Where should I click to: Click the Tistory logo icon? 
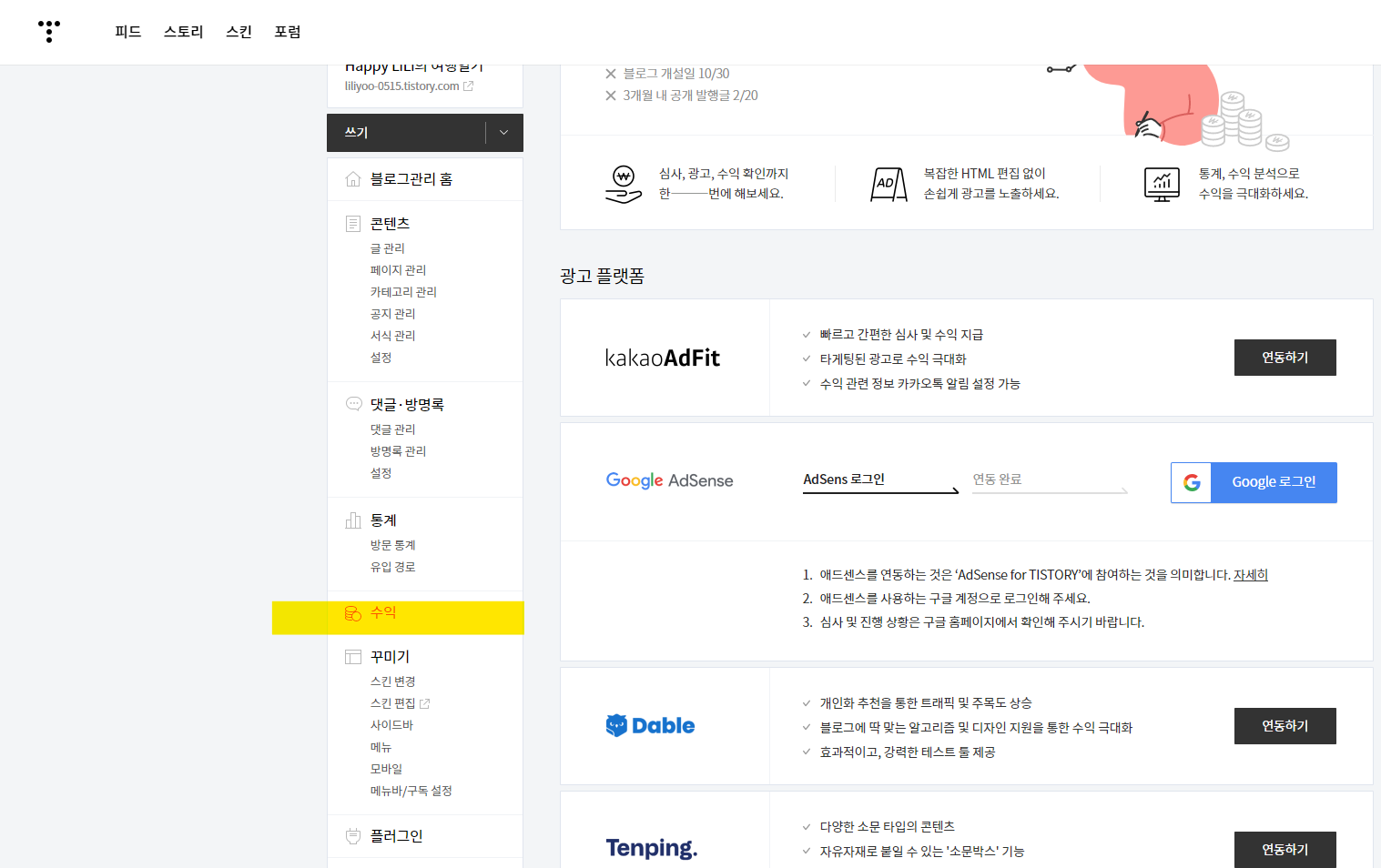(49, 32)
